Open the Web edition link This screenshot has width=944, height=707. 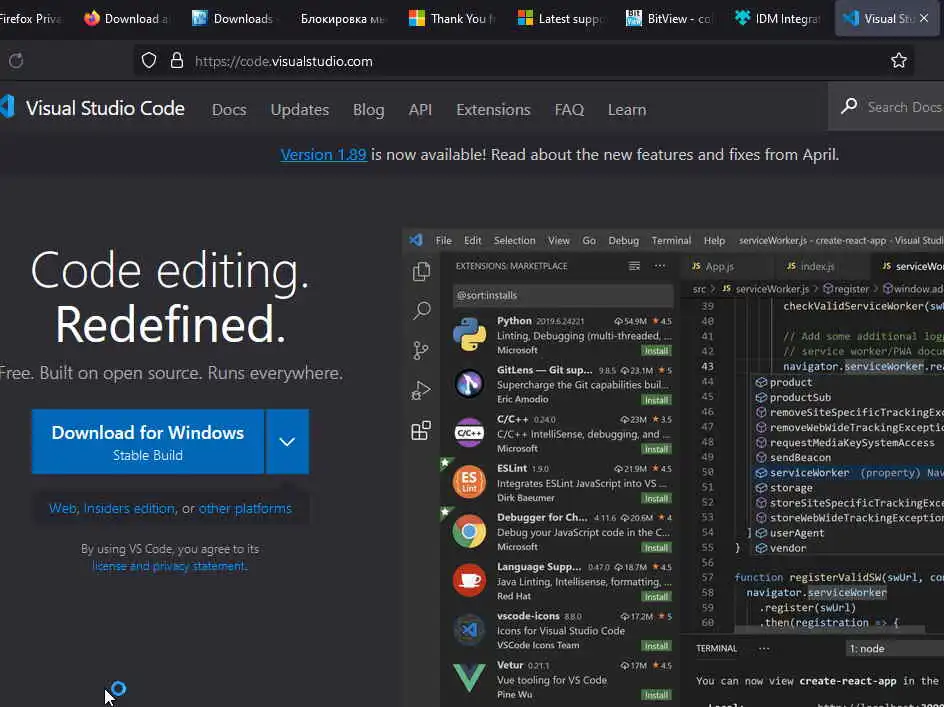click(x=63, y=508)
